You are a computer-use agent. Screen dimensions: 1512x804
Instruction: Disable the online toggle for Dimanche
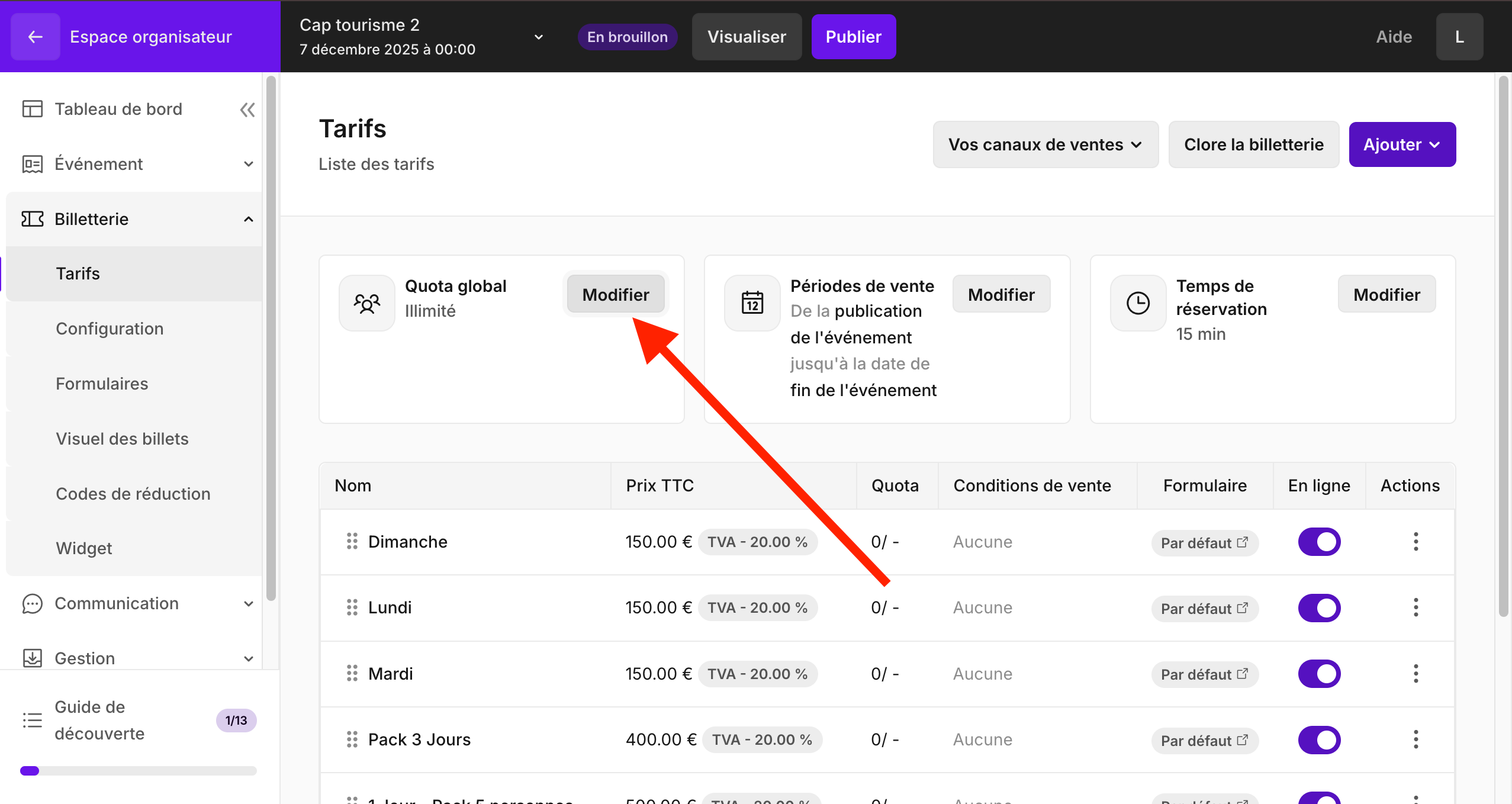[x=1319, y=542]
